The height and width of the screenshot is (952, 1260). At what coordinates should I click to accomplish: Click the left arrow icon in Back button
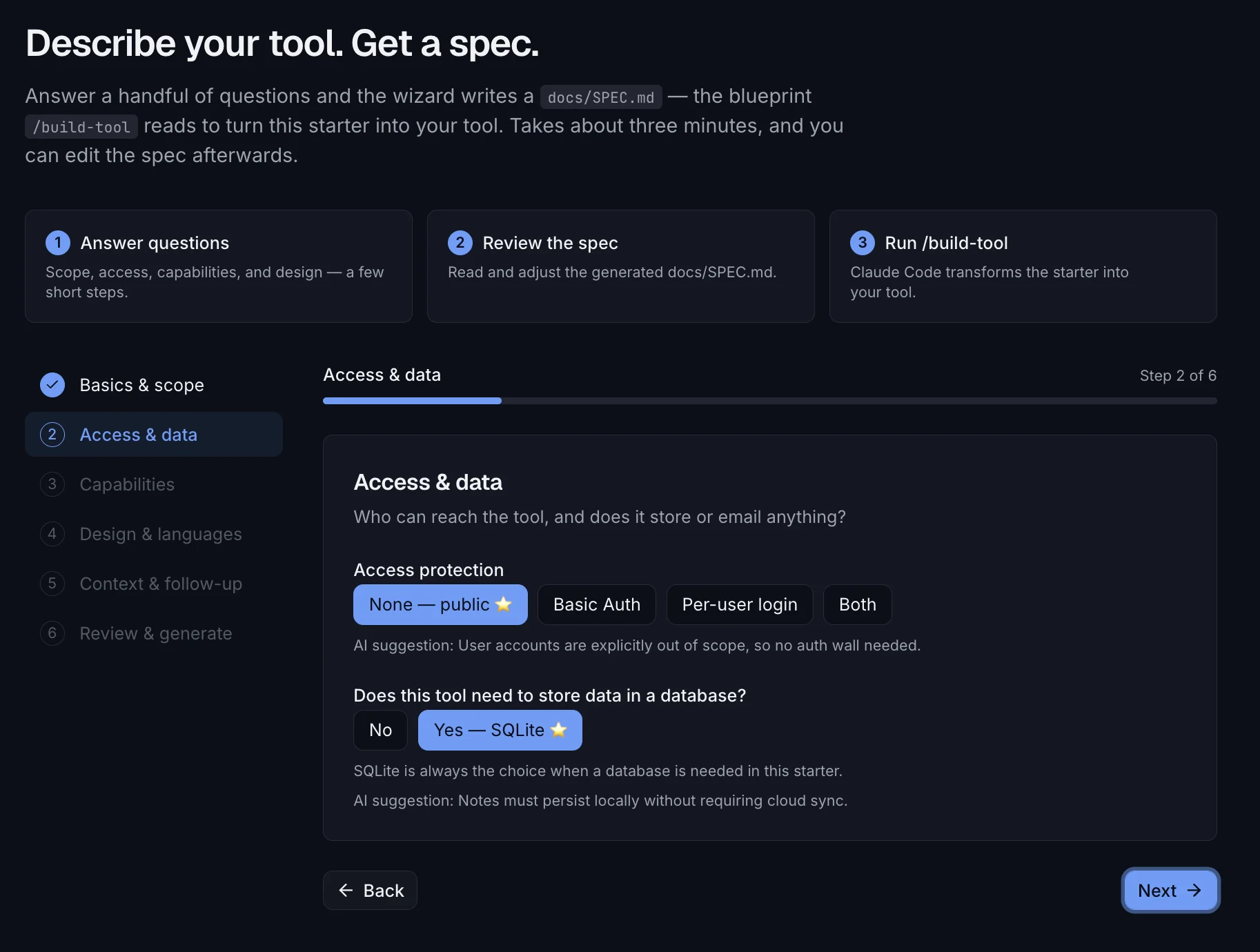[346, 891]
